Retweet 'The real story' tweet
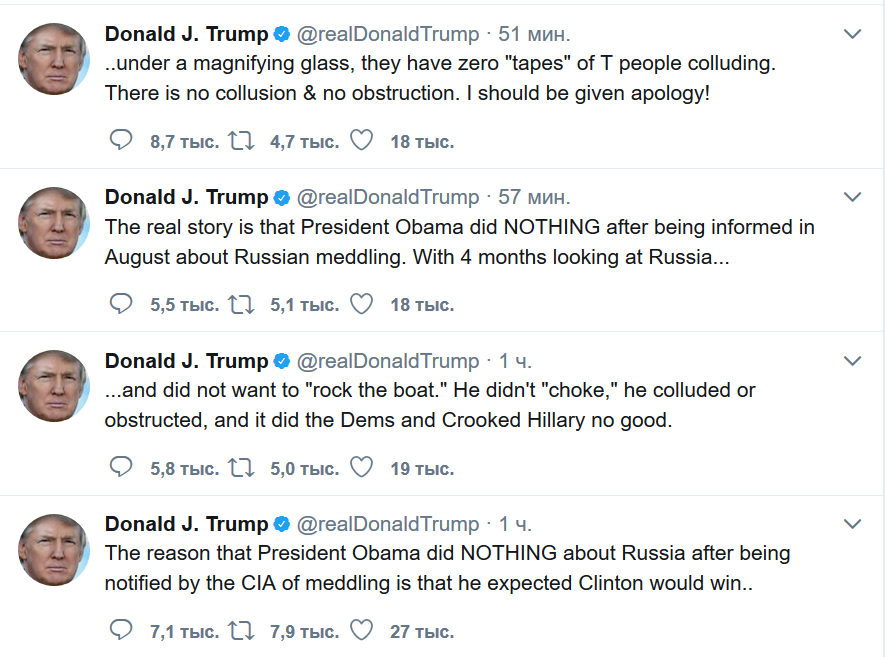 click(x=241, y=304)
